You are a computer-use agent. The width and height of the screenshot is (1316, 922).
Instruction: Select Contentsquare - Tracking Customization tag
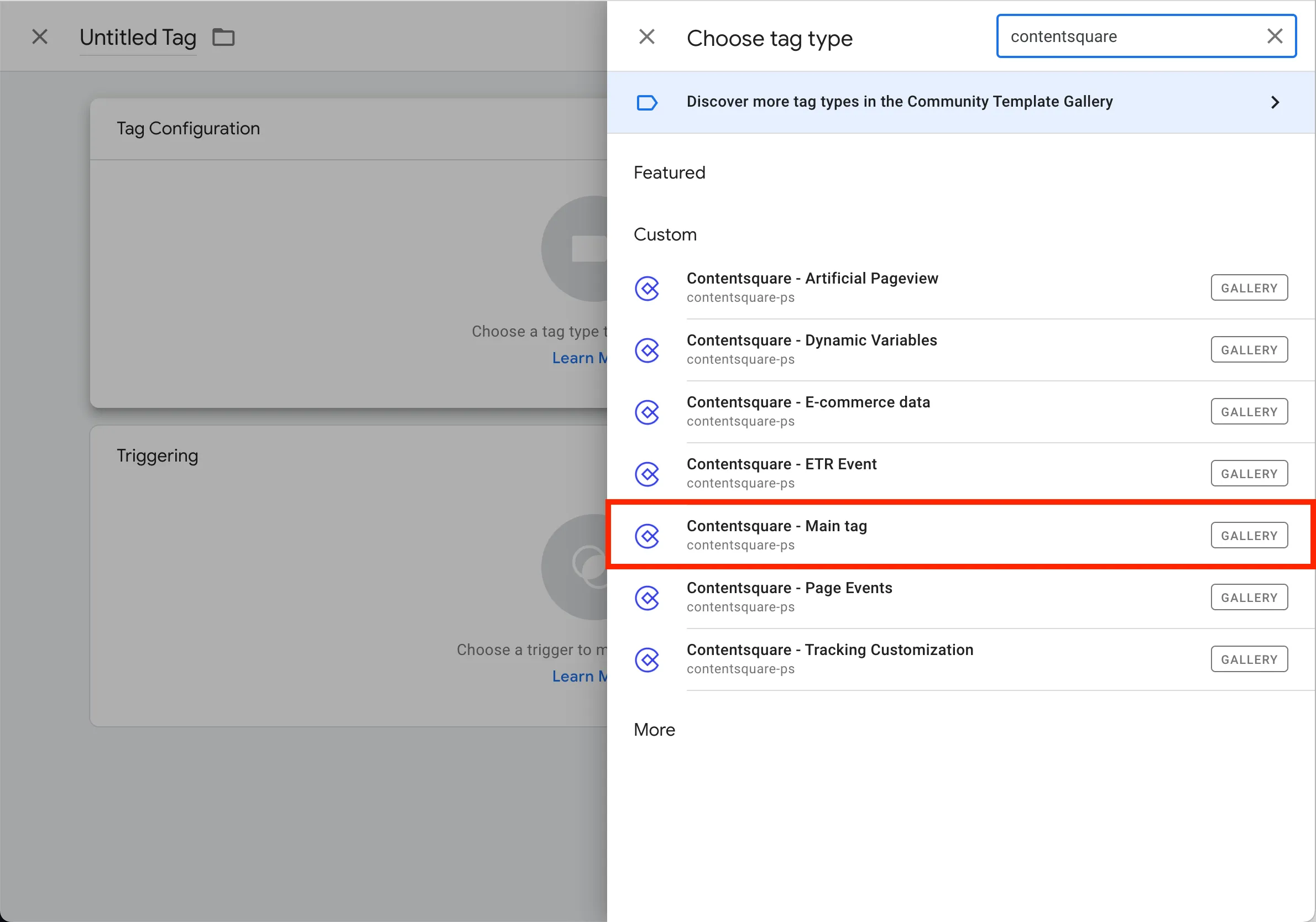coord(961,659)
